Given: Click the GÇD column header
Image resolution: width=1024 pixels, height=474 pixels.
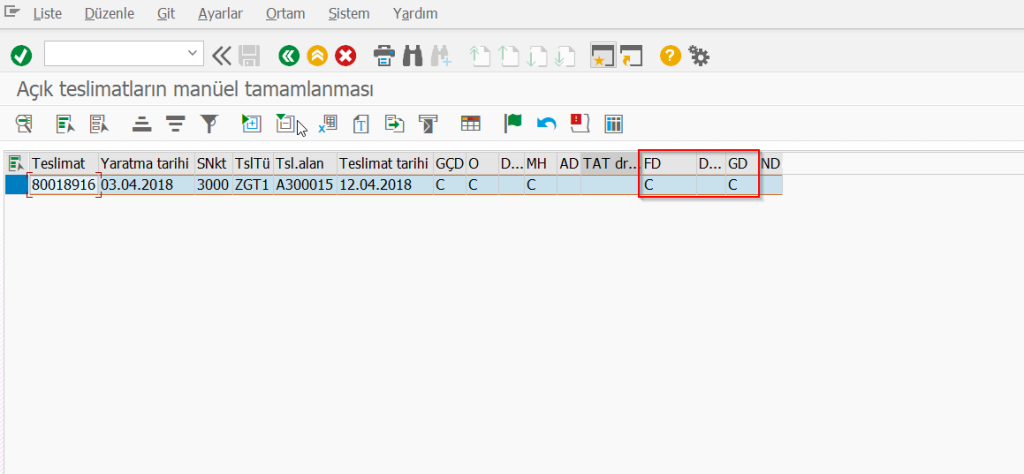Looking at the screenshot, I should (x=449, y=164).
